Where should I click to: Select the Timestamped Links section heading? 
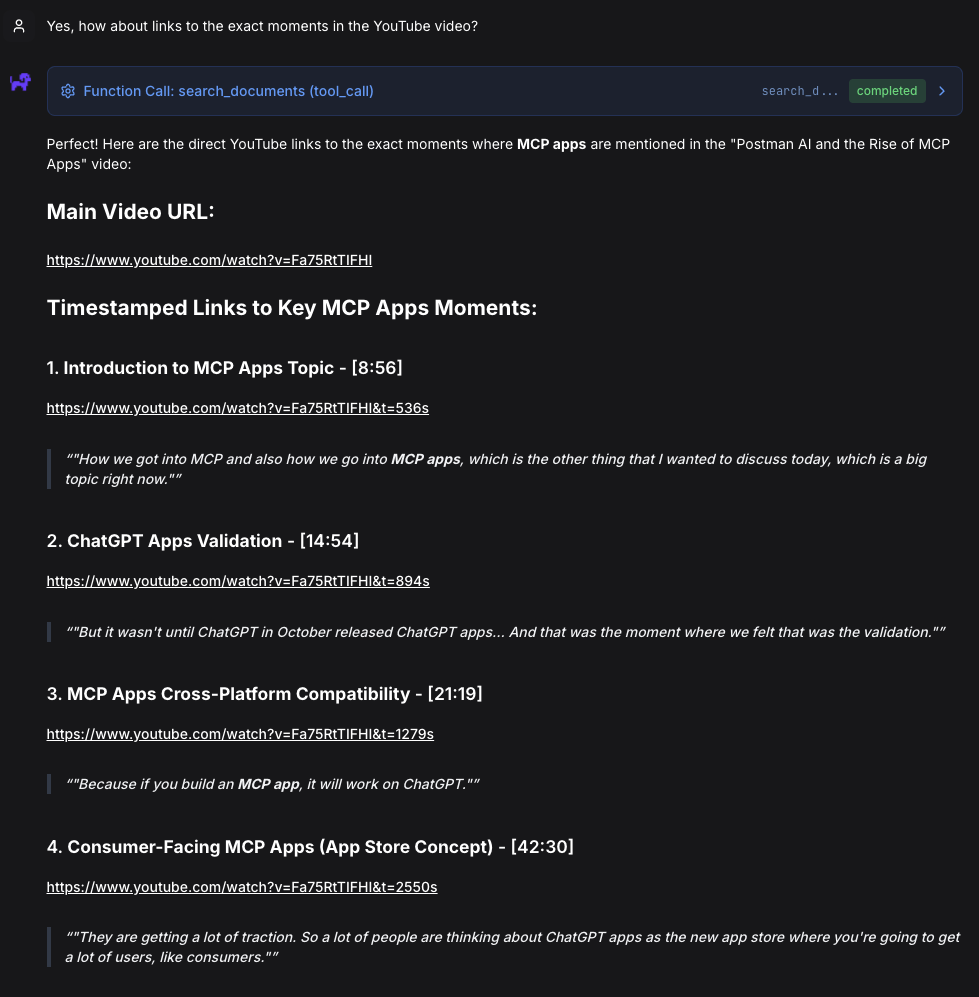(x=291, y=308)
